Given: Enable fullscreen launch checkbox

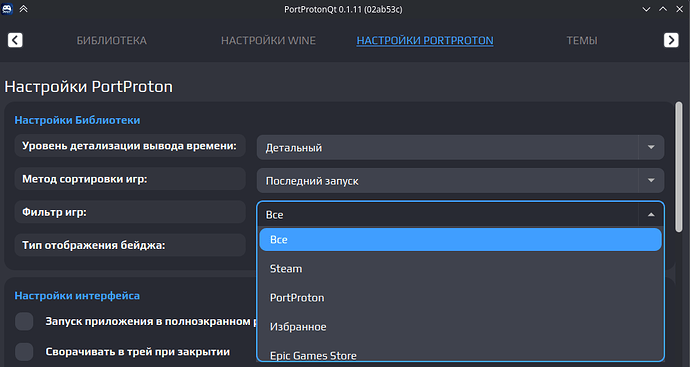Looking at the screenshot, I should [x=24, y=321].
